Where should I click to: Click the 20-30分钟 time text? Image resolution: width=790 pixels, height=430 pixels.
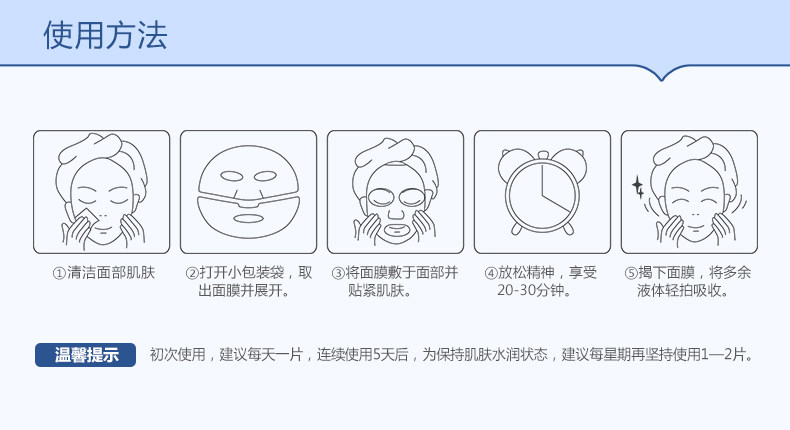[534, 290]
